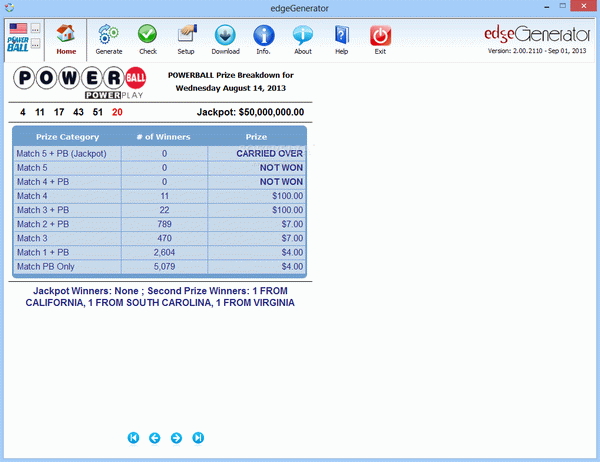Image resolution: width=600 pixels, height=462 pixels.
Task: Click the Generate gears icon
Action: 109,35
